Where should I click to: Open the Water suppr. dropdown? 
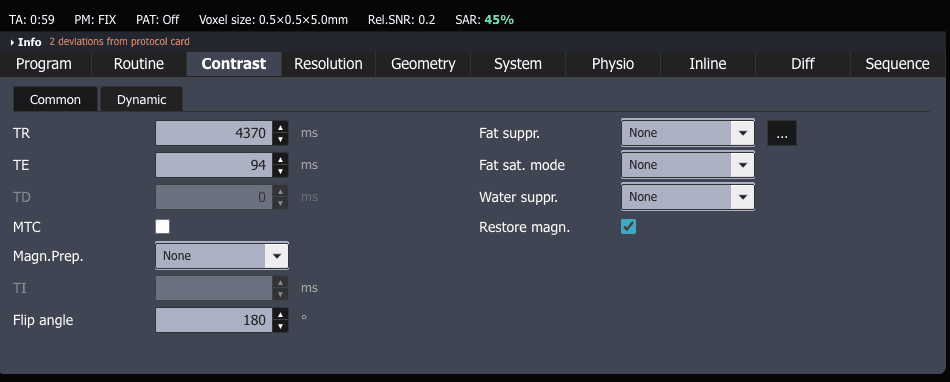point(688,197)
